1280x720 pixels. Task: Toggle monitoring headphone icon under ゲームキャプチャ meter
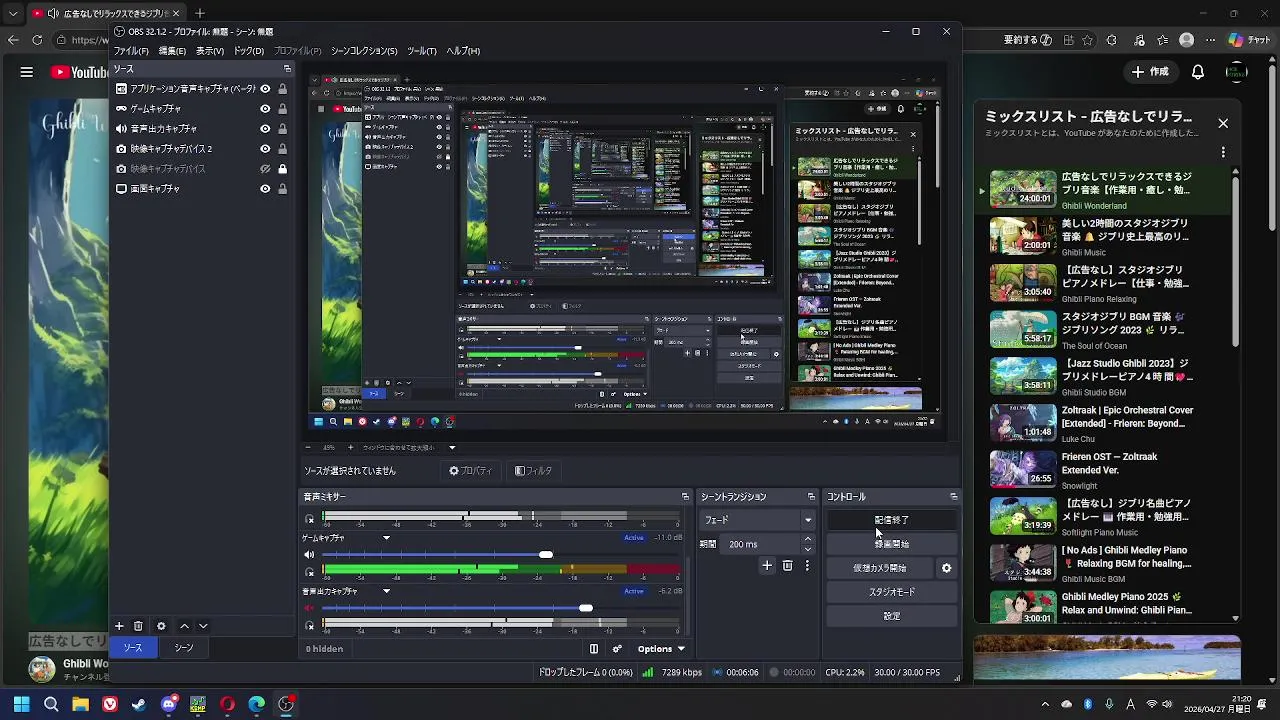[310, 572]
